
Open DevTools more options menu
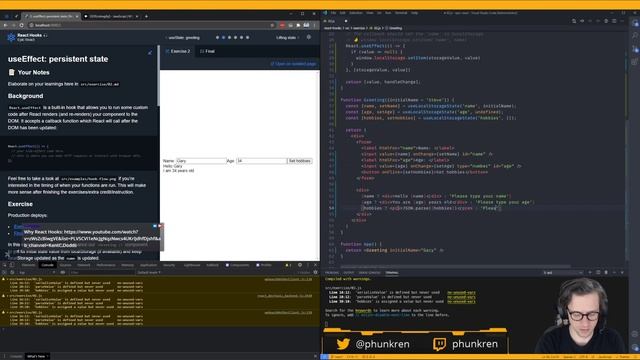[308, 265]
